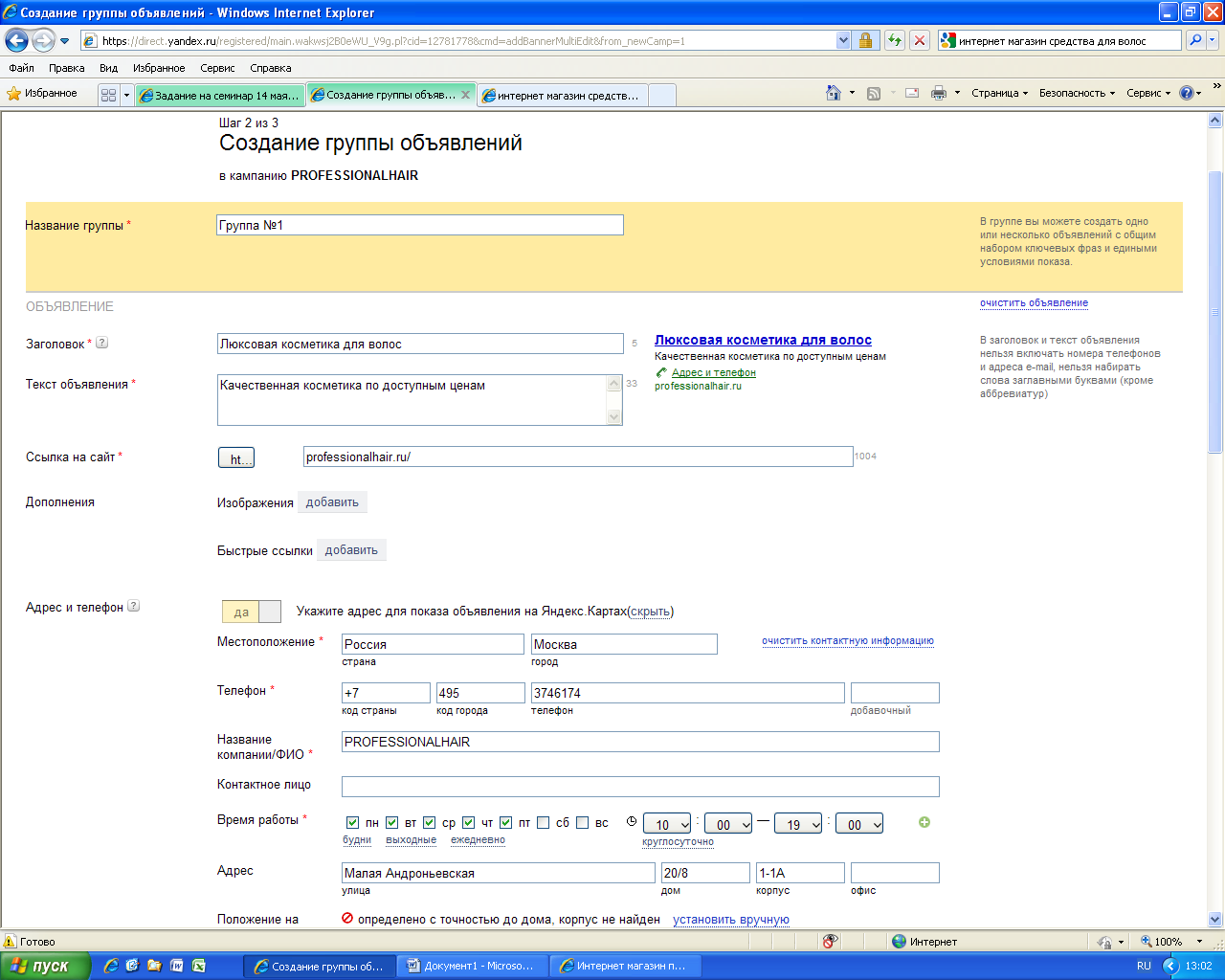
Task: Click установить вручную link
Action: point(731,920)
